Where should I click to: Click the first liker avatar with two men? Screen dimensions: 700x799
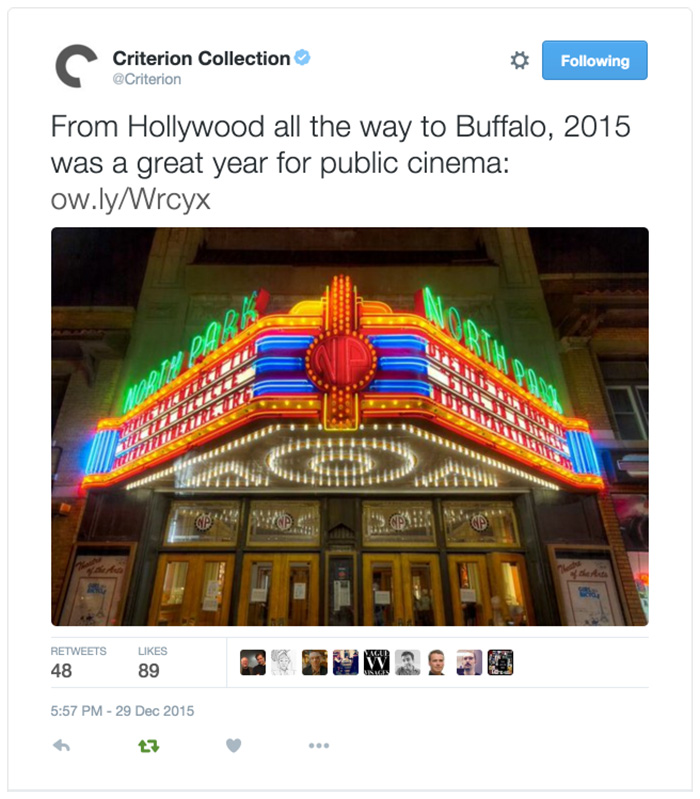point(253,662)
